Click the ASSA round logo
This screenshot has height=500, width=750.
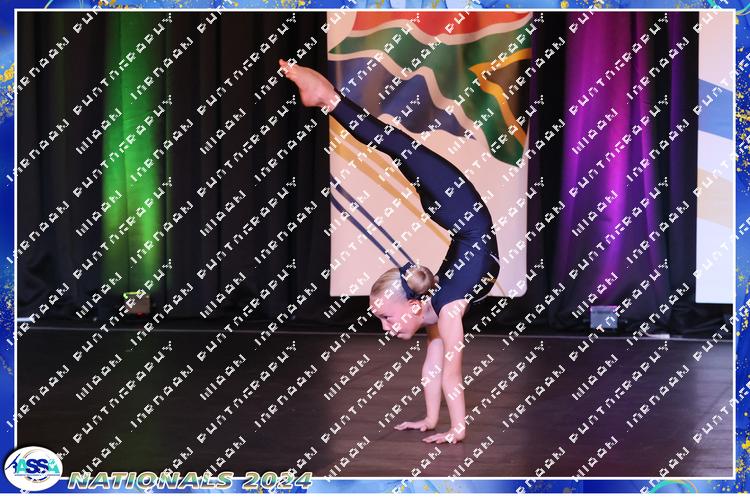click(33, 468)
